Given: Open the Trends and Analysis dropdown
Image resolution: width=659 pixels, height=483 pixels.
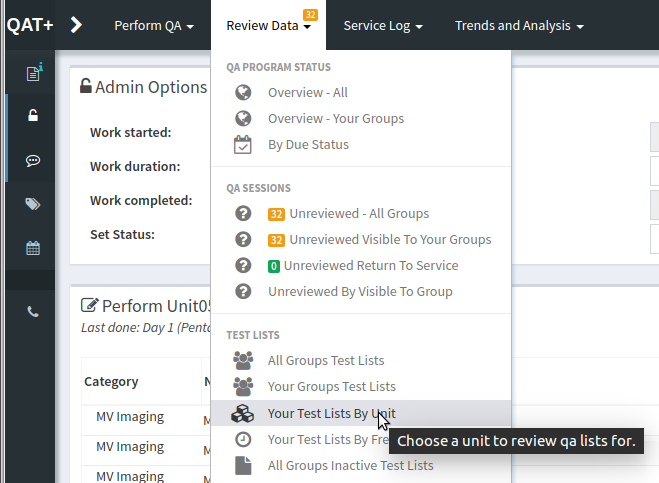Looking at the screenshot, I should pyautogui.click(x=519, y=26).
